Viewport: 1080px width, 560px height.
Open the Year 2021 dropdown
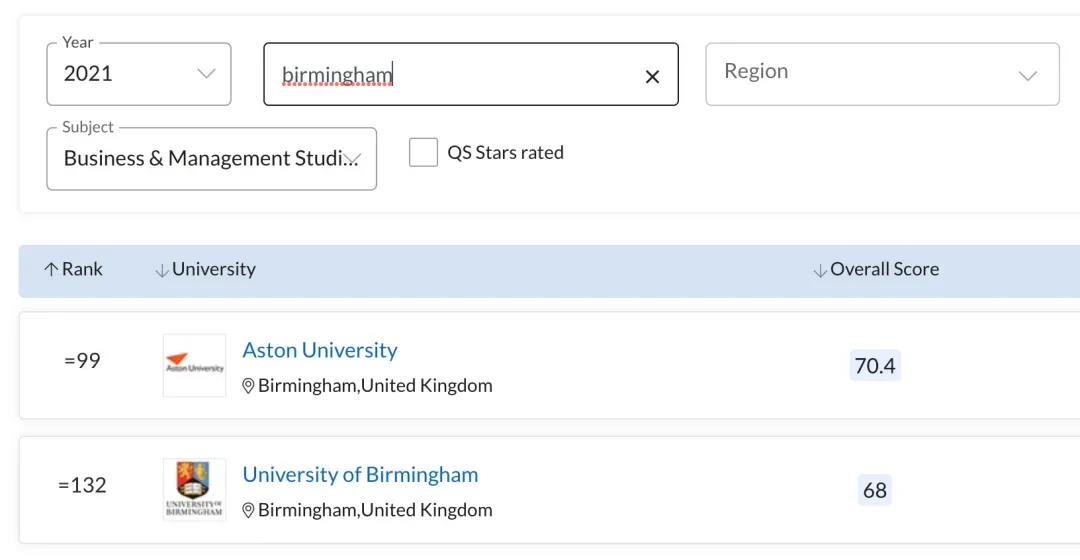click(x=138, y=74)
